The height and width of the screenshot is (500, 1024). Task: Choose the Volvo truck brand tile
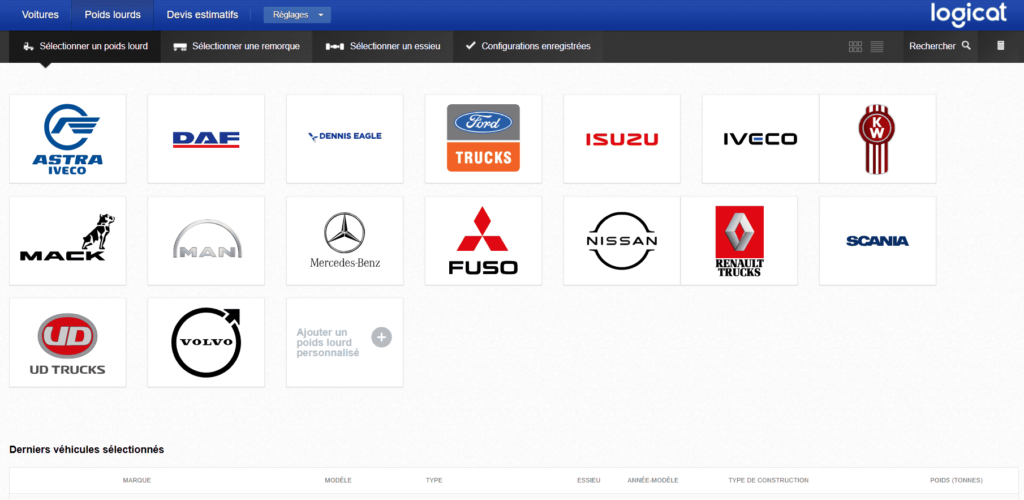206,343
